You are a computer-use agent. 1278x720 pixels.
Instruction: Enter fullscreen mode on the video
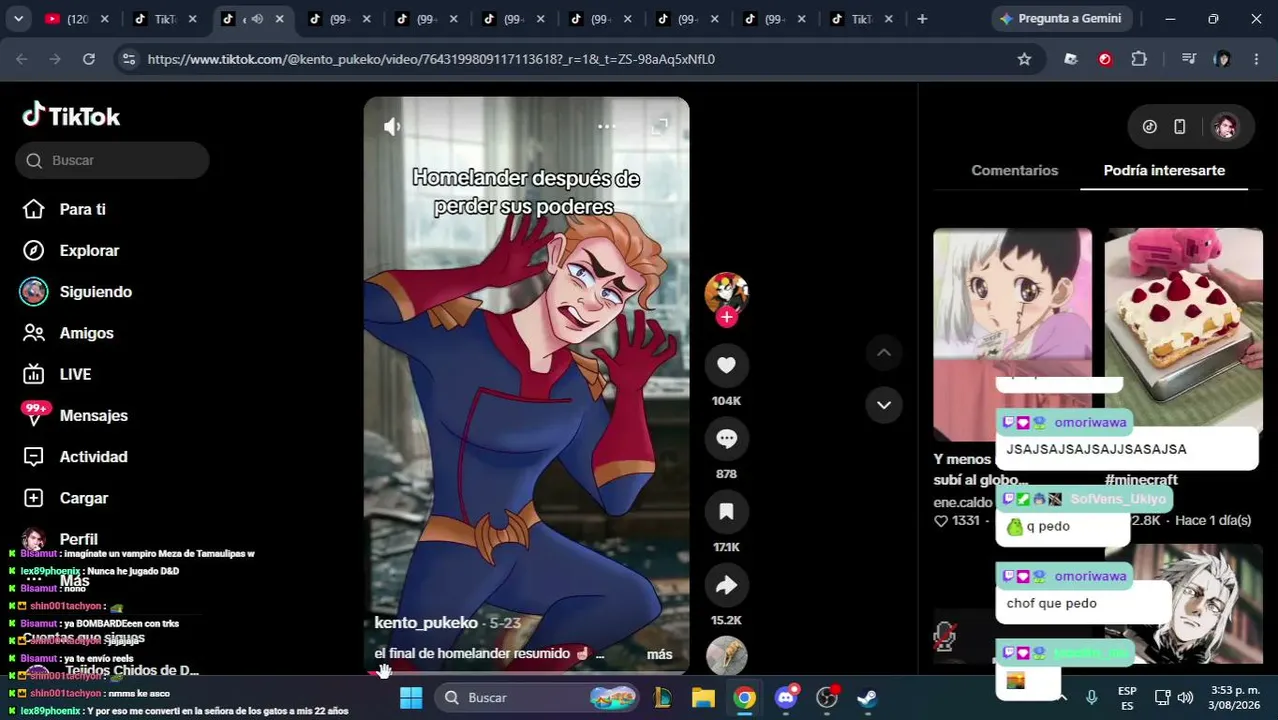click(660, 126)
